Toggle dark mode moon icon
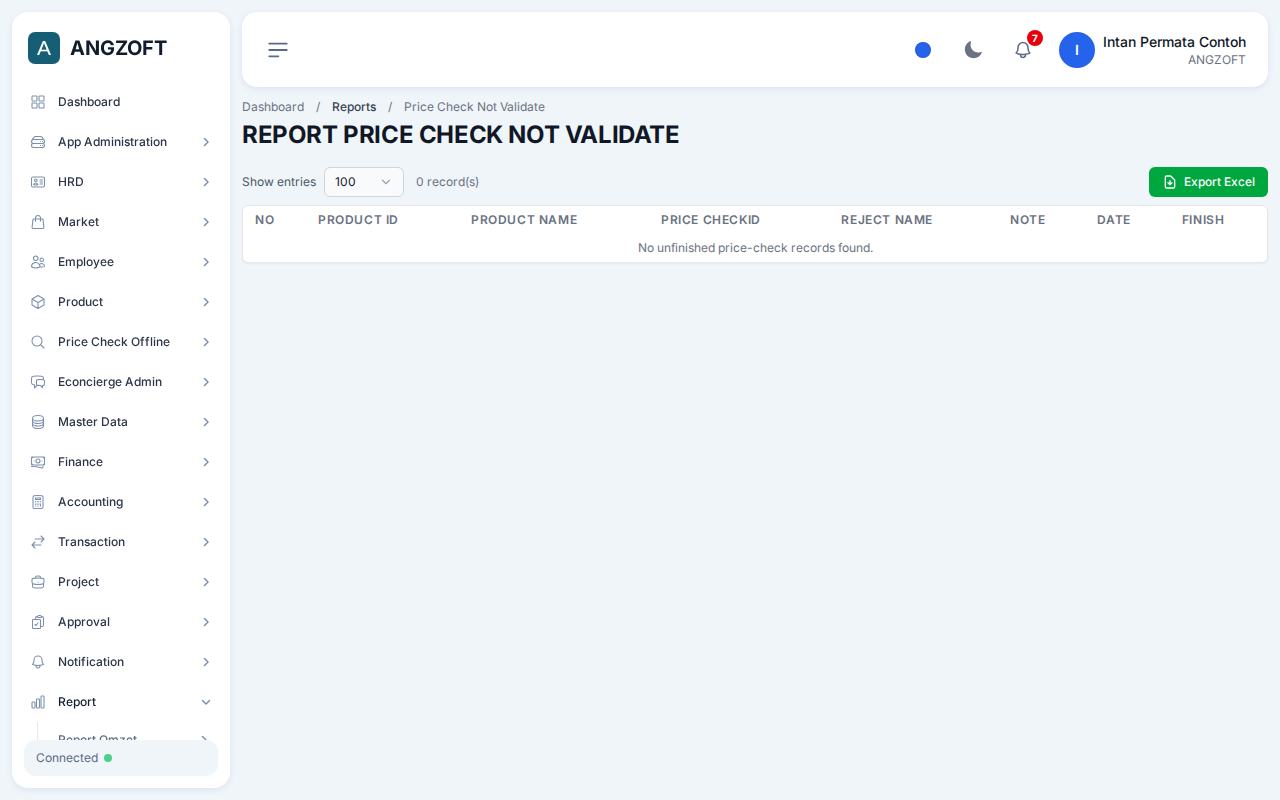Image resolution: width=1280 pixels, height=800 pixels. point(973,50)
